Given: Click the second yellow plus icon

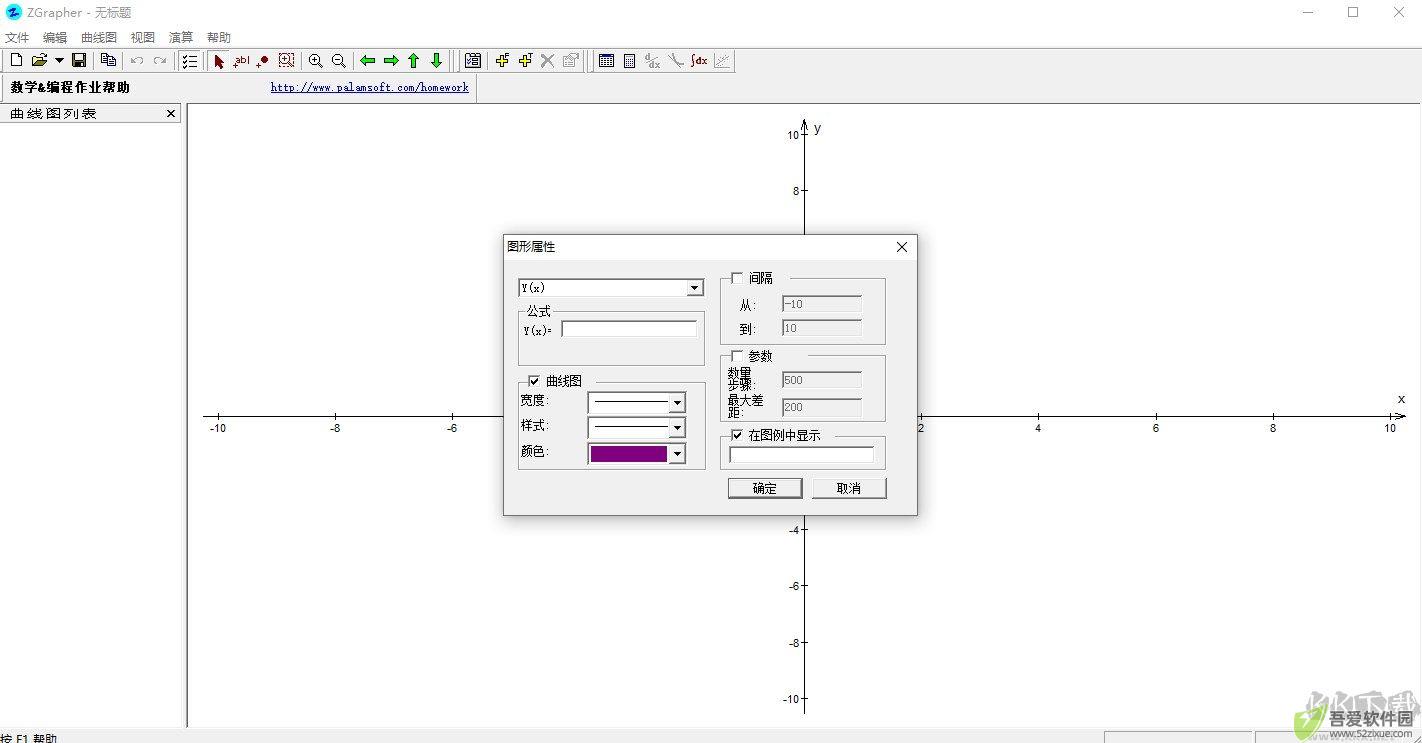Looking at the screenshot, I should tap(525, 61).
